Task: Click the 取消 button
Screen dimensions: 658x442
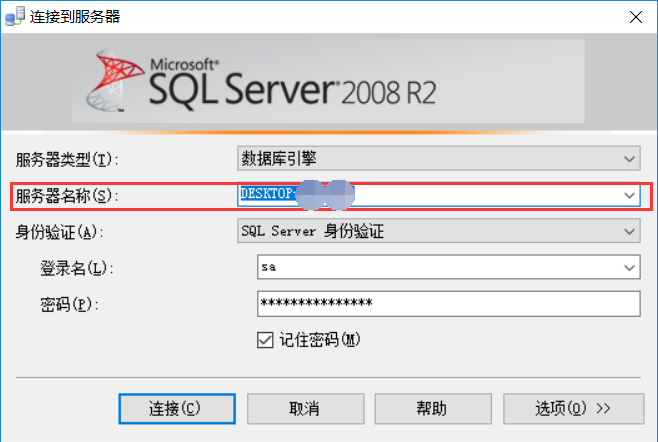Action: point(306,408)
